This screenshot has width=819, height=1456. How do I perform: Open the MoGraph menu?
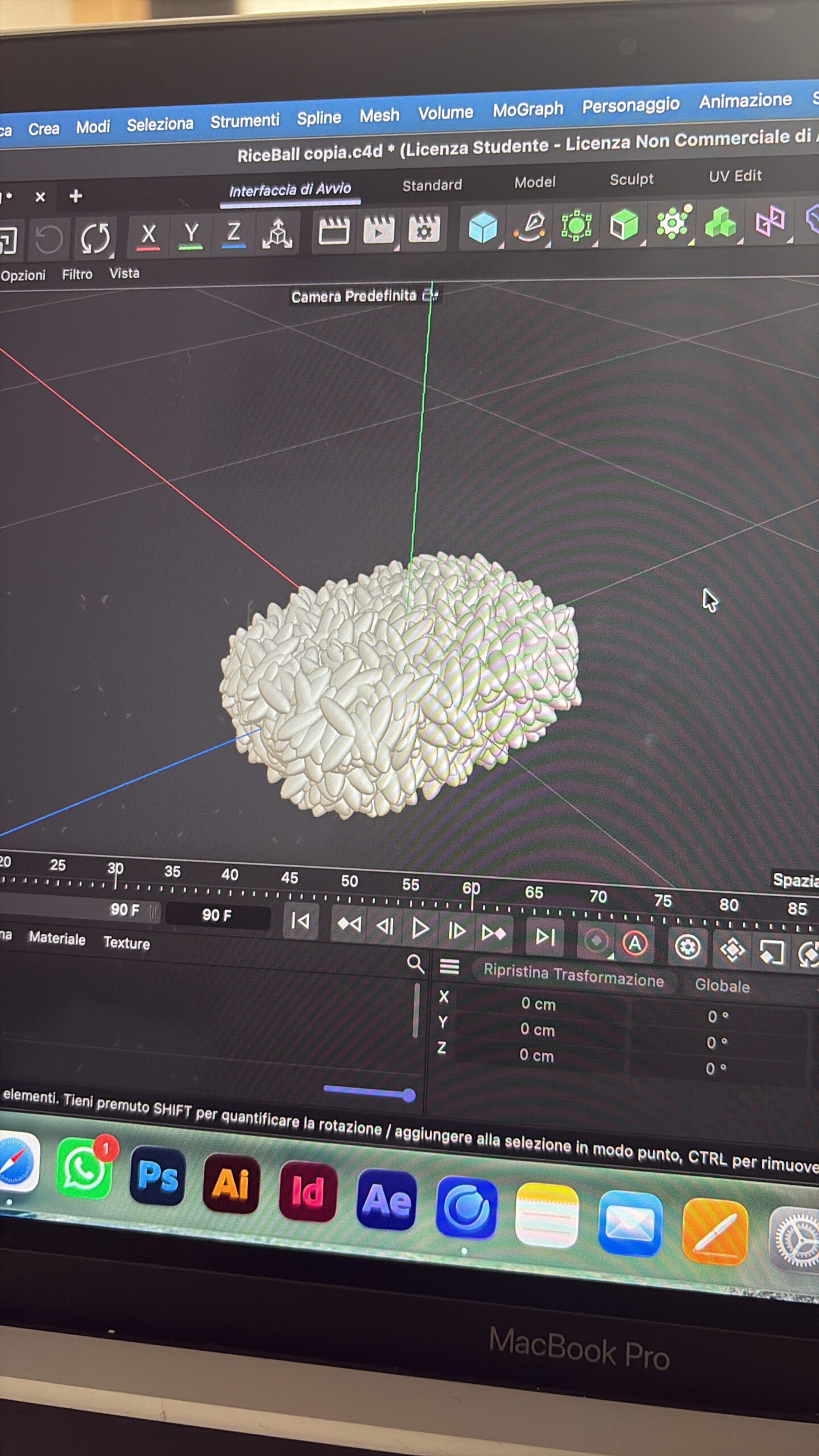pyautogui.click(x=528, y=109)
